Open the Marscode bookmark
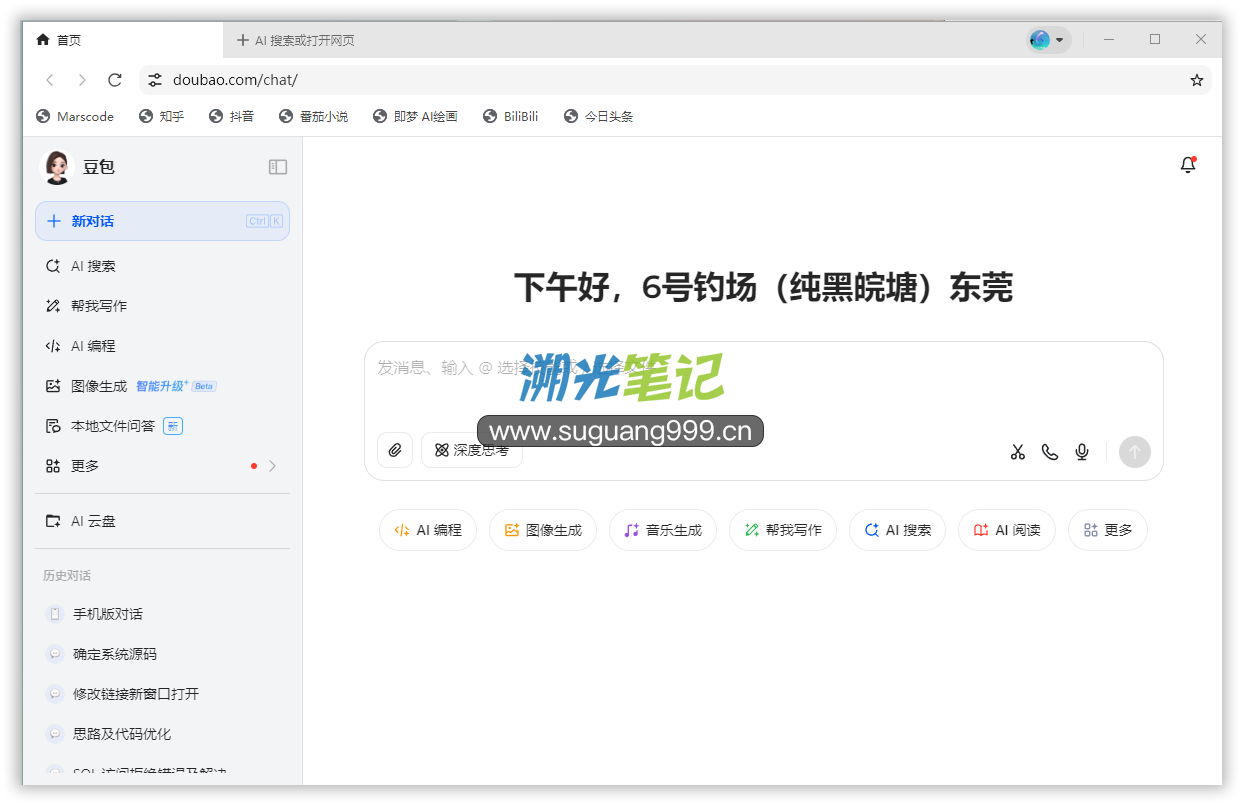 [x=75, y=116]
